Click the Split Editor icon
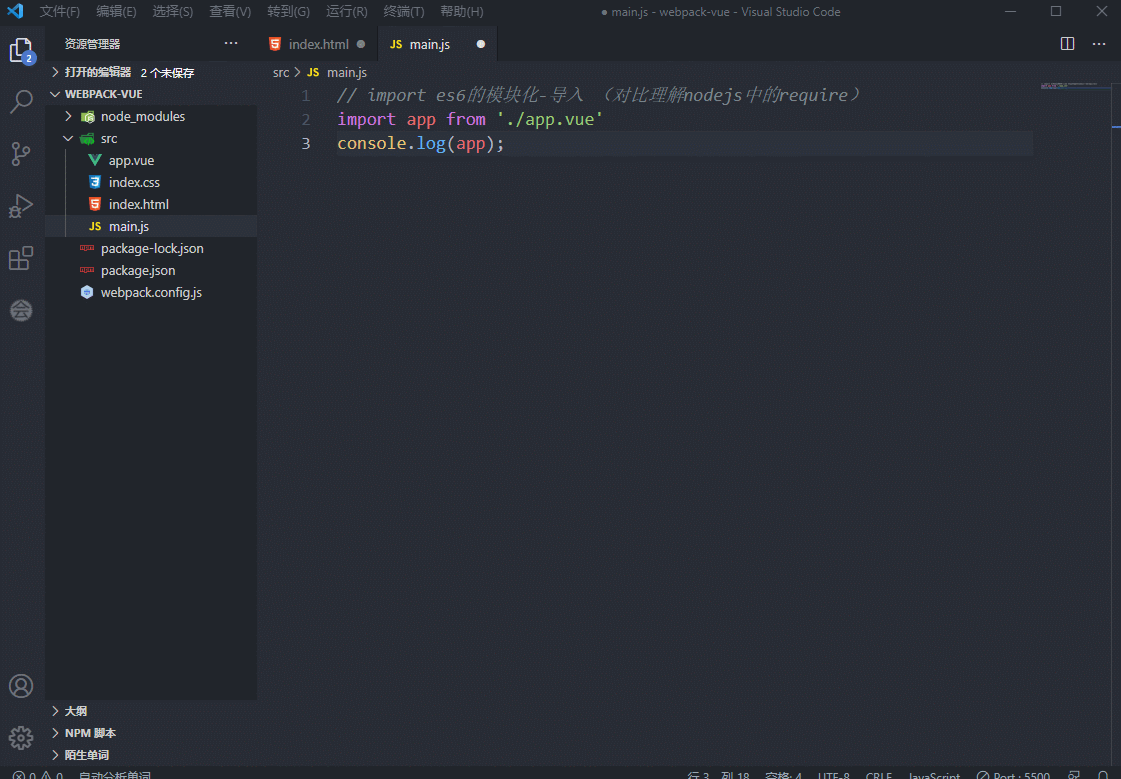This screenshot has width=1121, height=779. coord(1067,44)
